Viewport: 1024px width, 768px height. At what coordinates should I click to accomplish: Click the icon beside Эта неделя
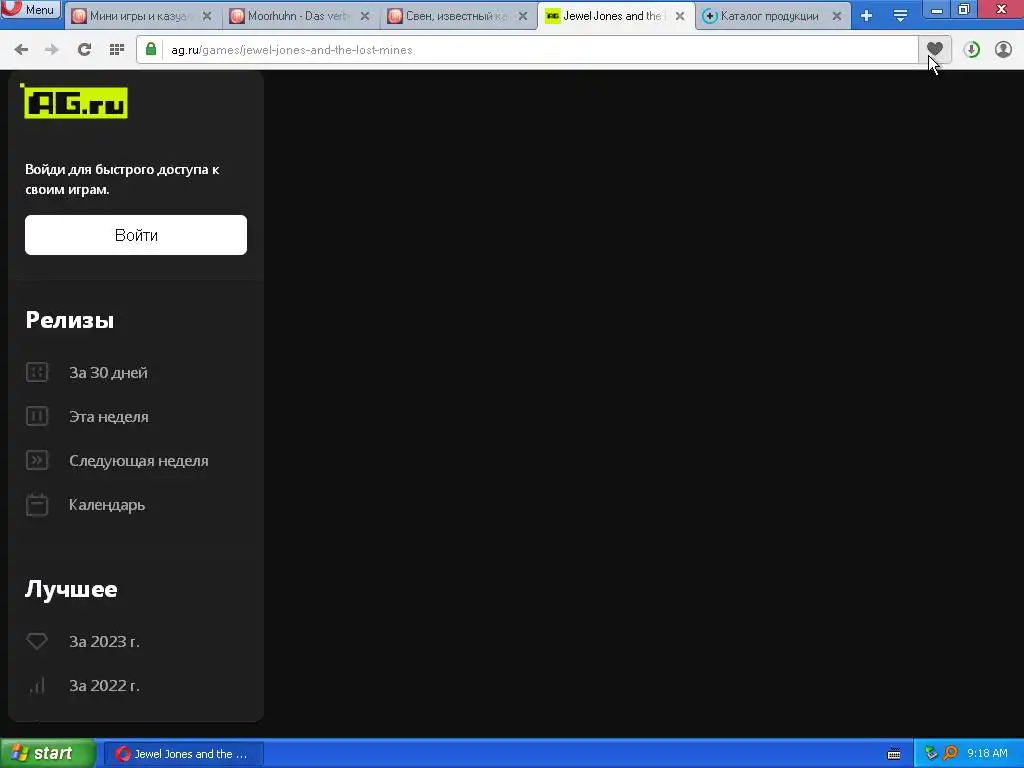(x=37, y=416)
